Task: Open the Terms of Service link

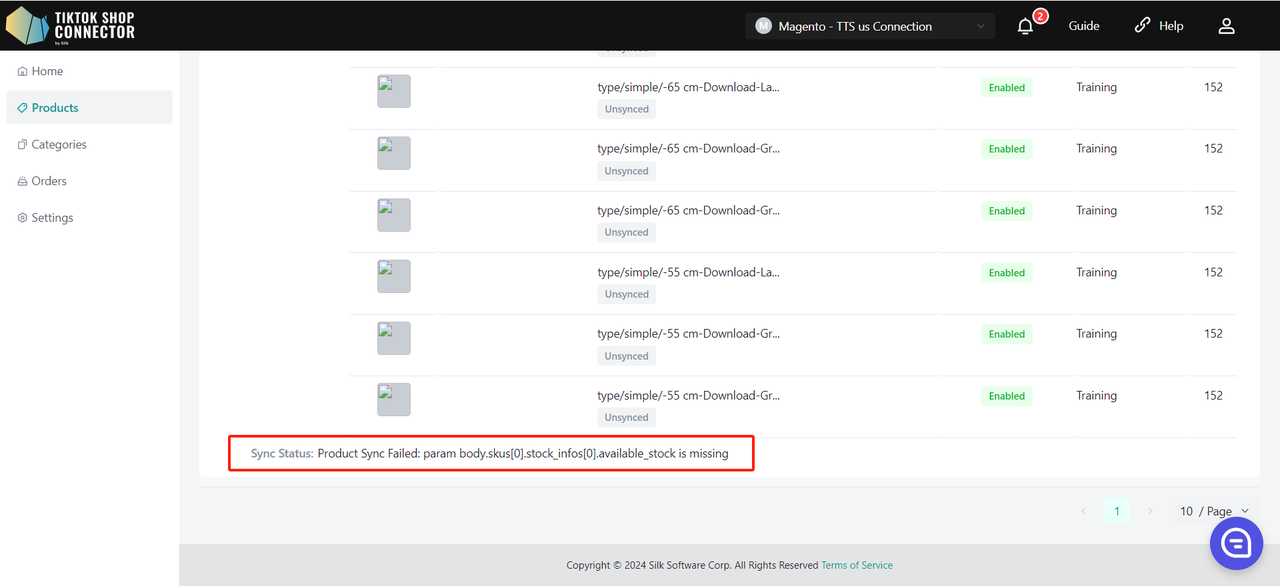Action: pyautogui.click(x=856, y=565)
